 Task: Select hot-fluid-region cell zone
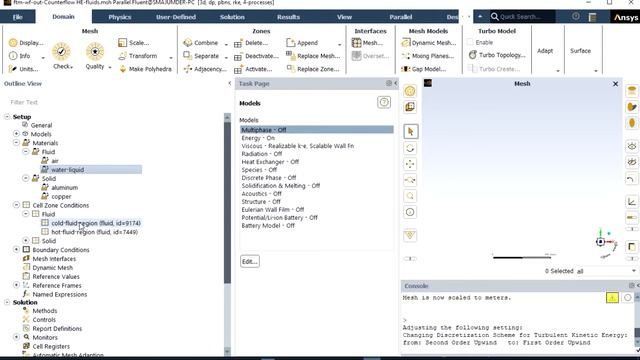click(x=94, y=232)
